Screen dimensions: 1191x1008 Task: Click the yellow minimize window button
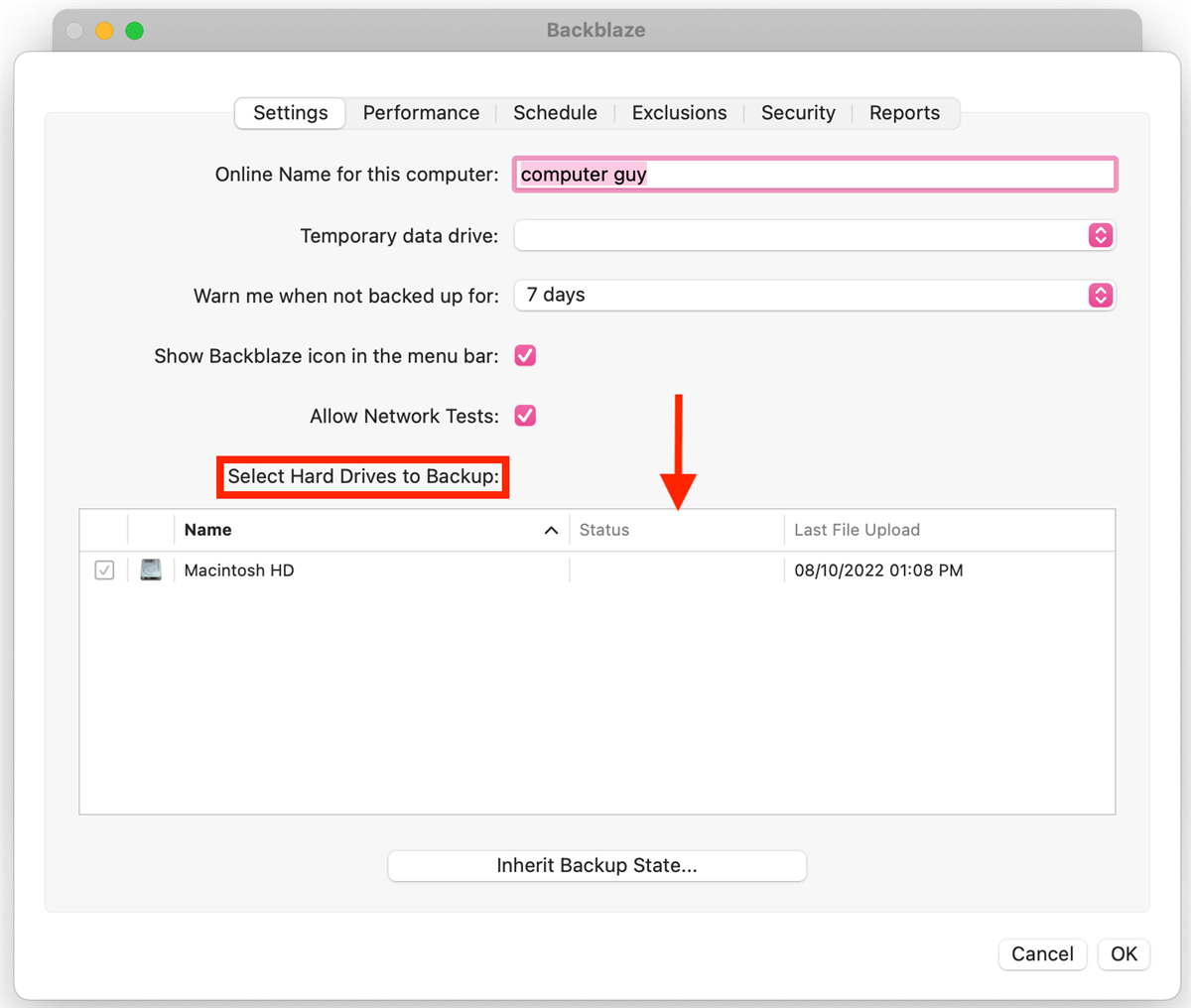click(x=104, y=31)
